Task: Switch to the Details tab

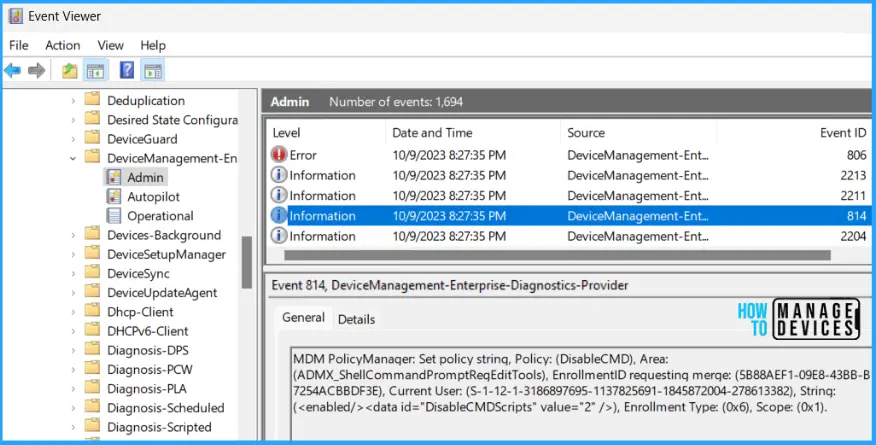Action: coord(356,319)
